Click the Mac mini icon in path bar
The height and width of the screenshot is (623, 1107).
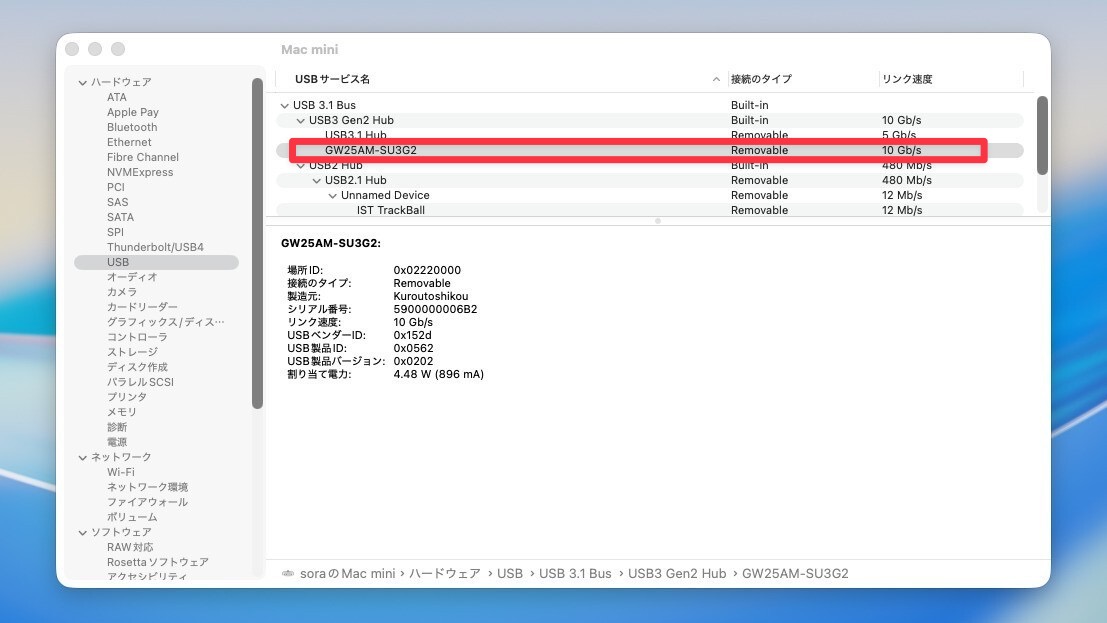coord(288,574)
